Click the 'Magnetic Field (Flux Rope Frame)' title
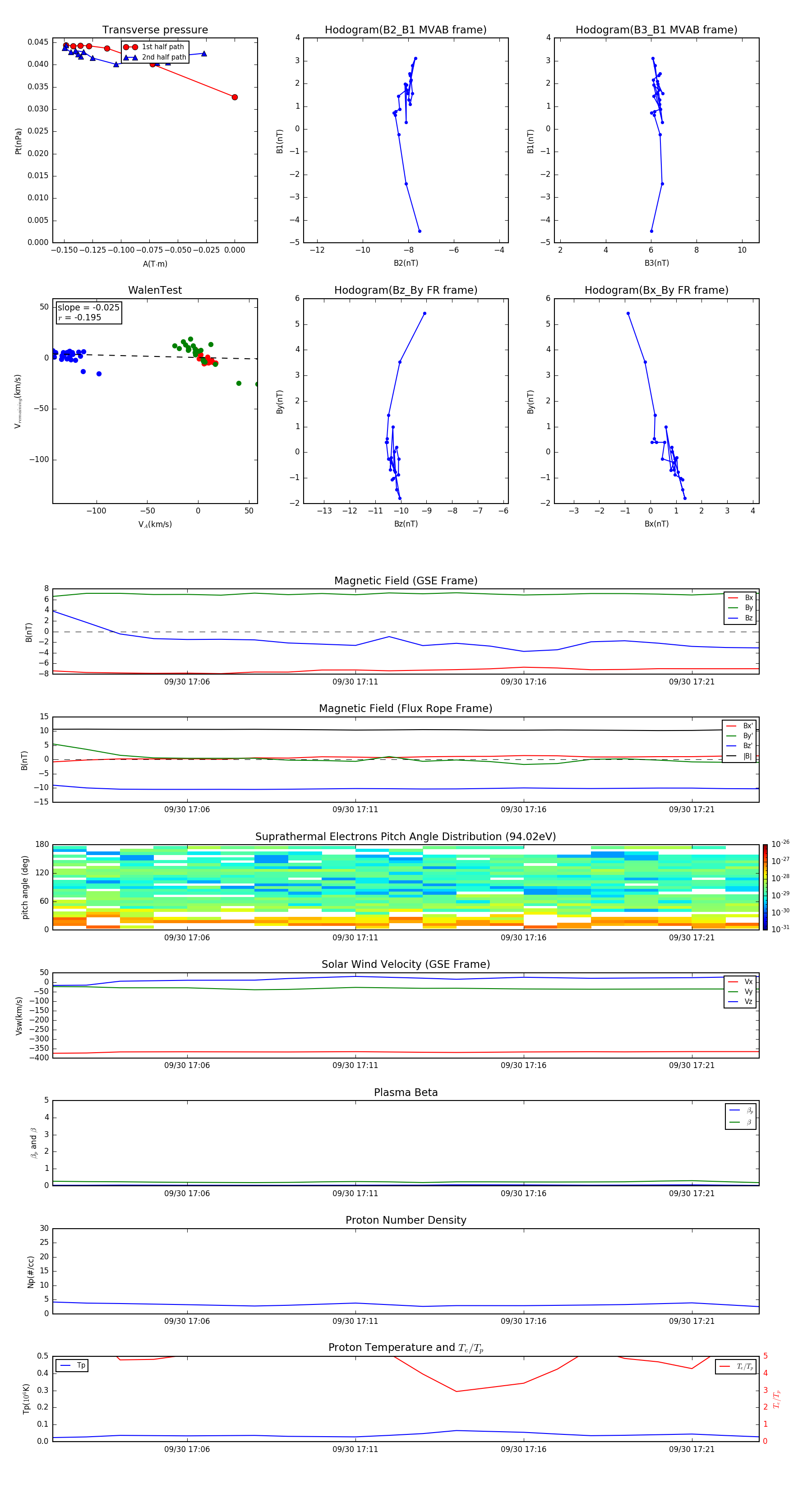Image resolution: width=812 pixels, height=1489 pixels. pos(406,709)
